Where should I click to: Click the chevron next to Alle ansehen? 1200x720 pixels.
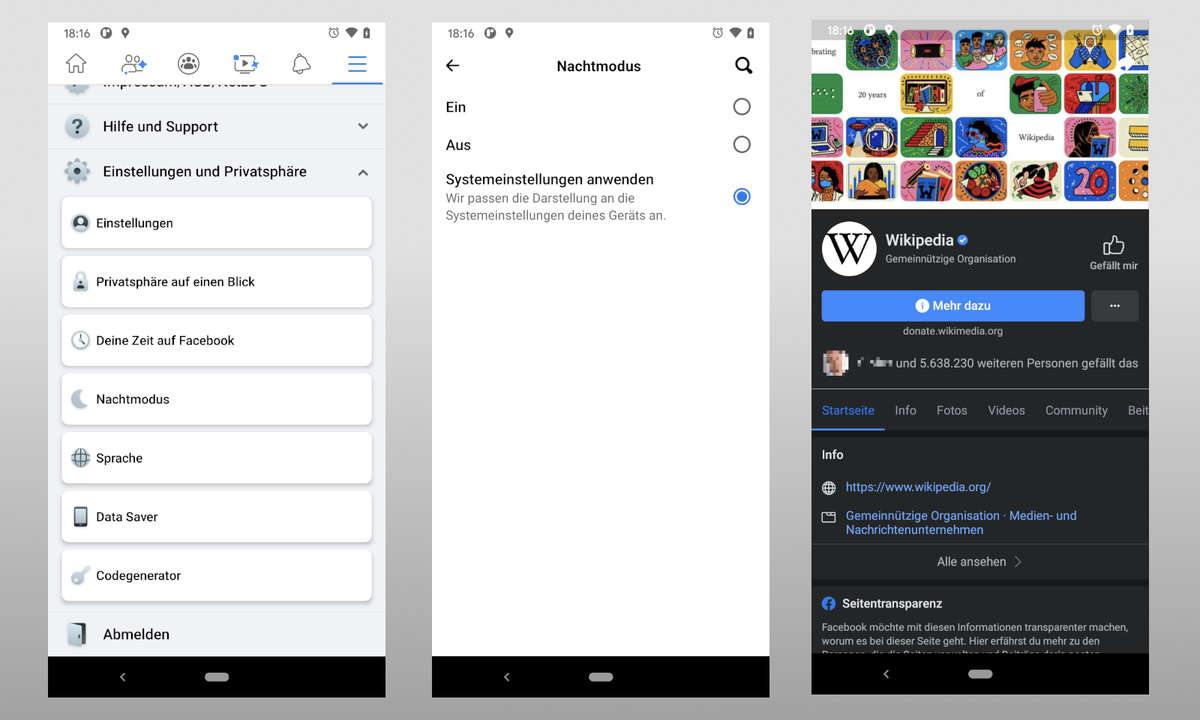tap(1018, 562)
